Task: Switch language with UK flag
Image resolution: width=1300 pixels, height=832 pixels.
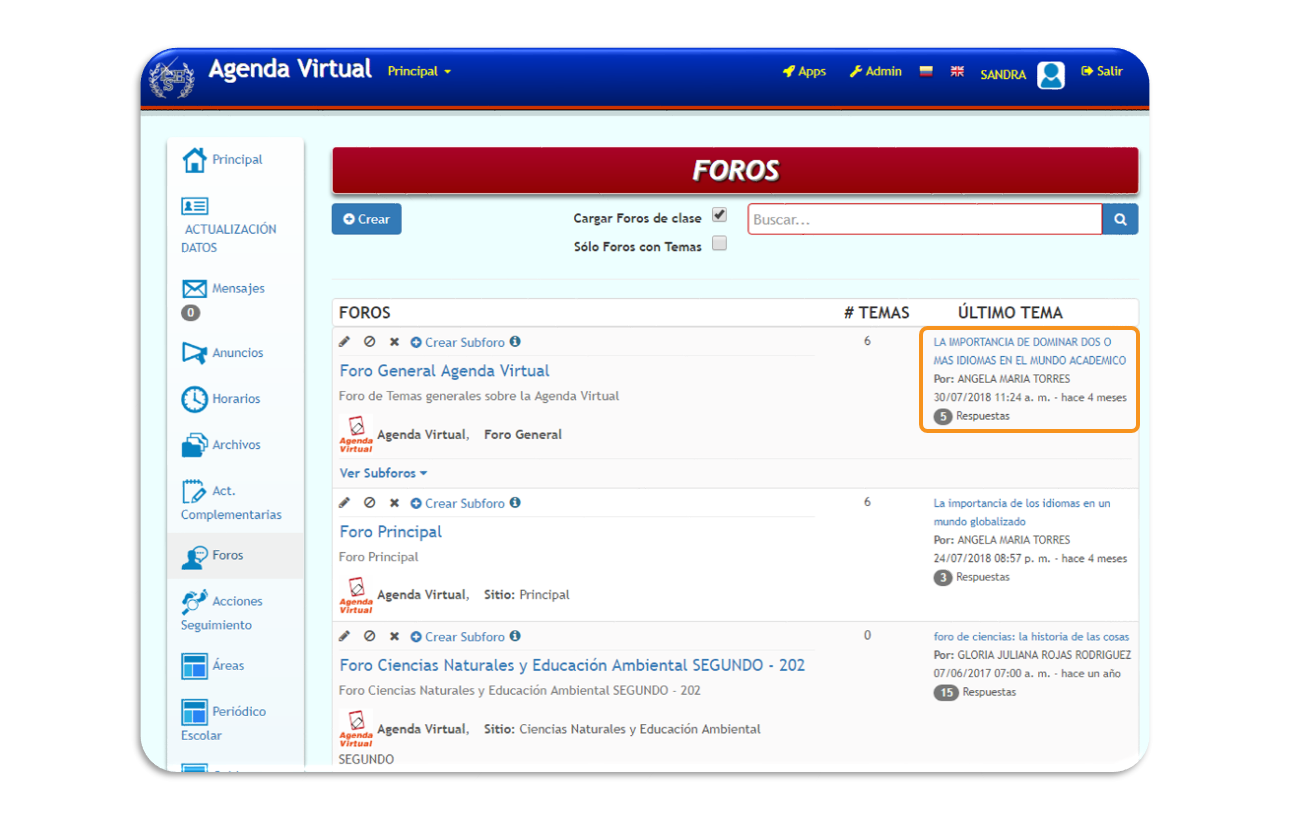Action: click(x=957, y=71)
